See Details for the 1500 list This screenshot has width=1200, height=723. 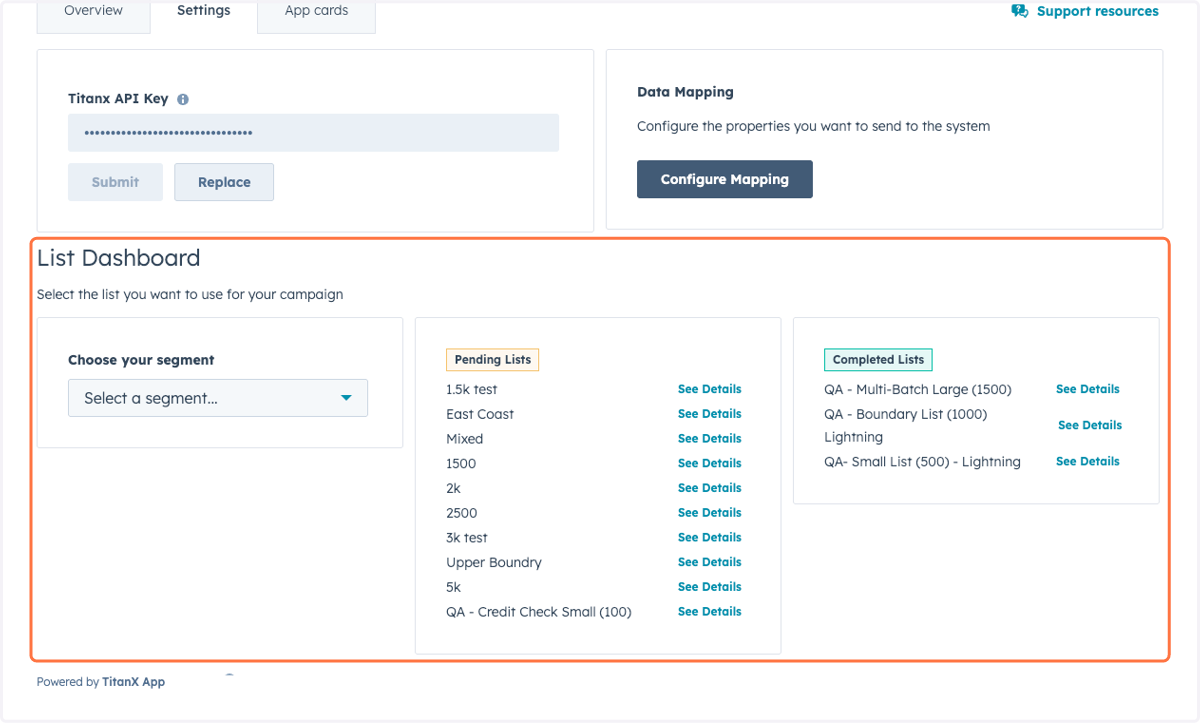[x=710, y=463]
